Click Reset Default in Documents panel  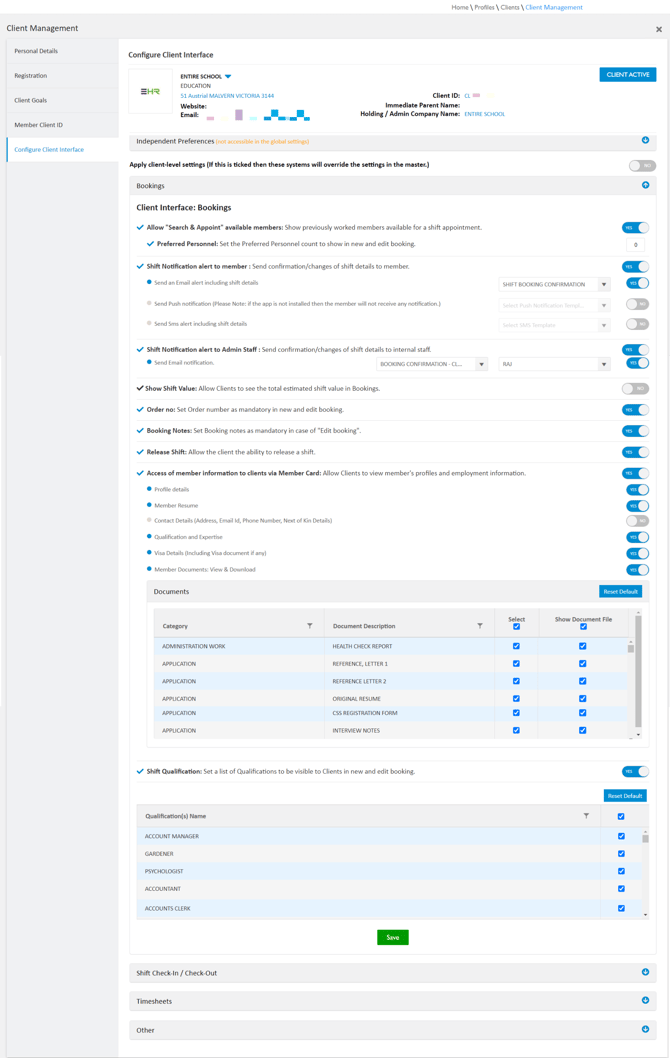pyautogui.click(x=620, y=592)
